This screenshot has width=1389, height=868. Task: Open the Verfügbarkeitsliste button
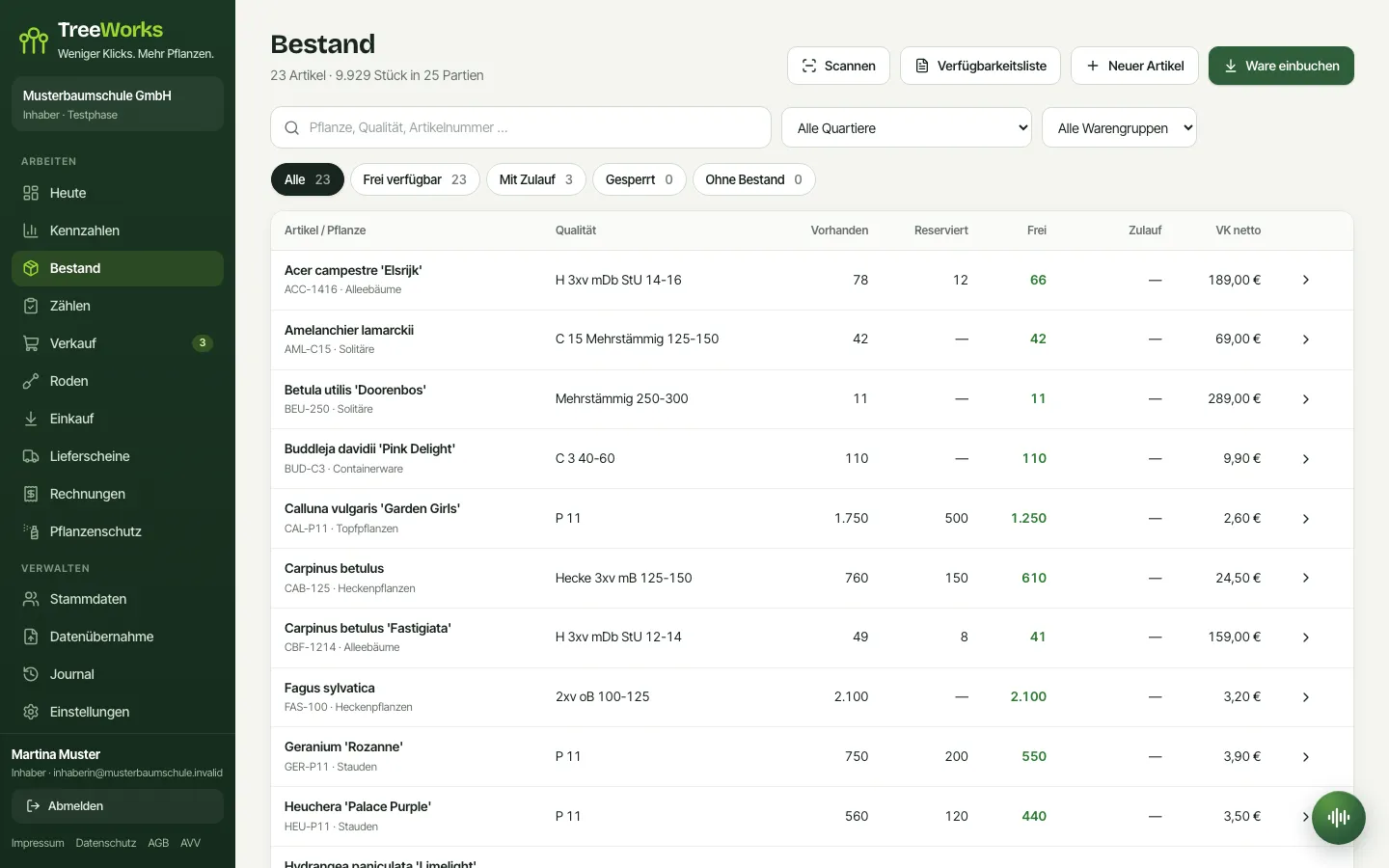pyautogui.click(x=980, y=66)
